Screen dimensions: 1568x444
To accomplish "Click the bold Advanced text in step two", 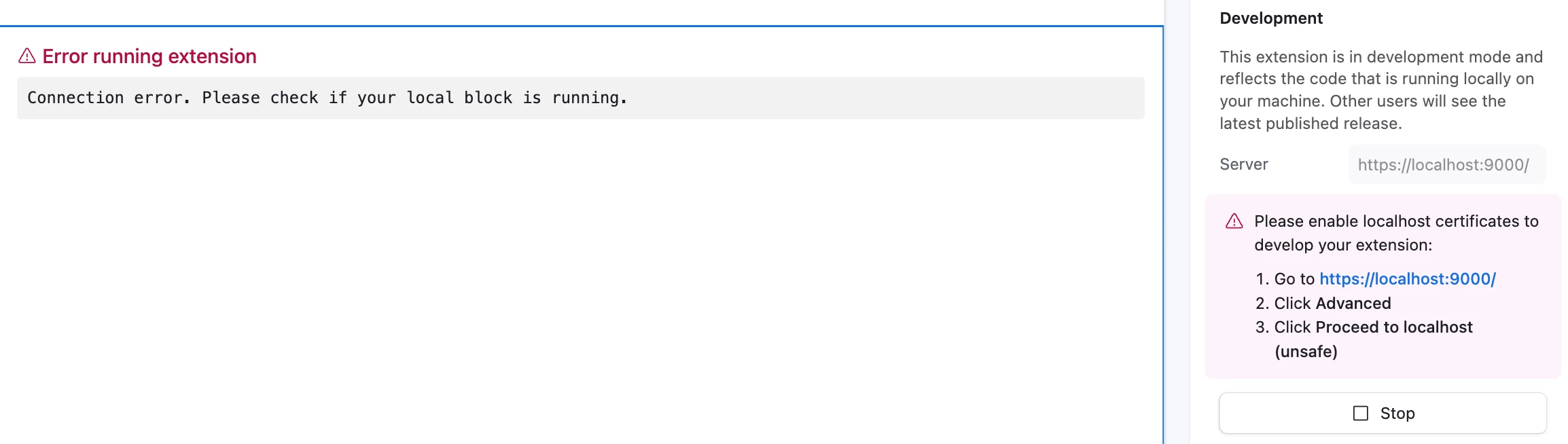I will click(x=1353, y=303).
